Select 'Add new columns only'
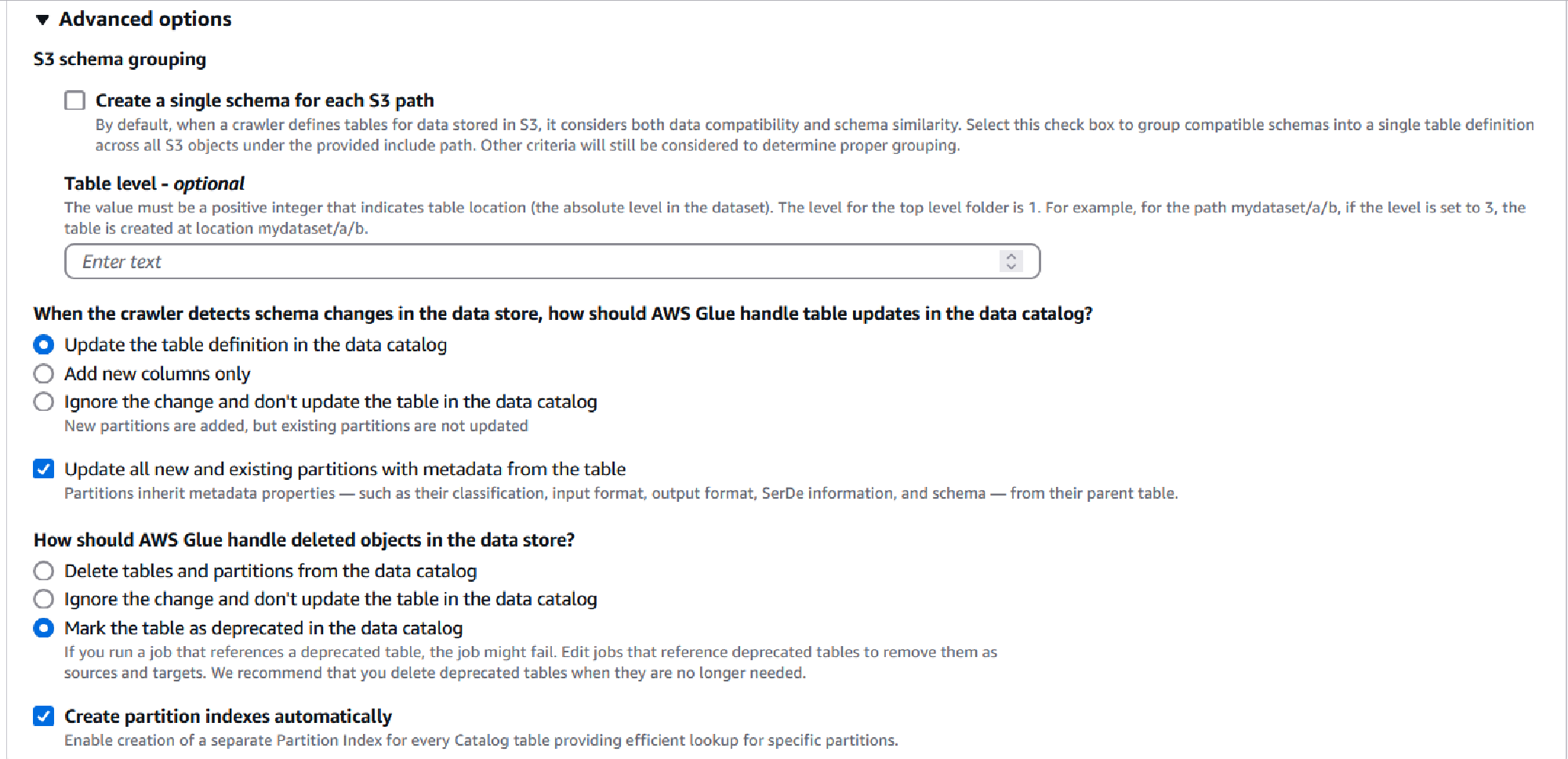1568x759 pixels. pos(44,374)
